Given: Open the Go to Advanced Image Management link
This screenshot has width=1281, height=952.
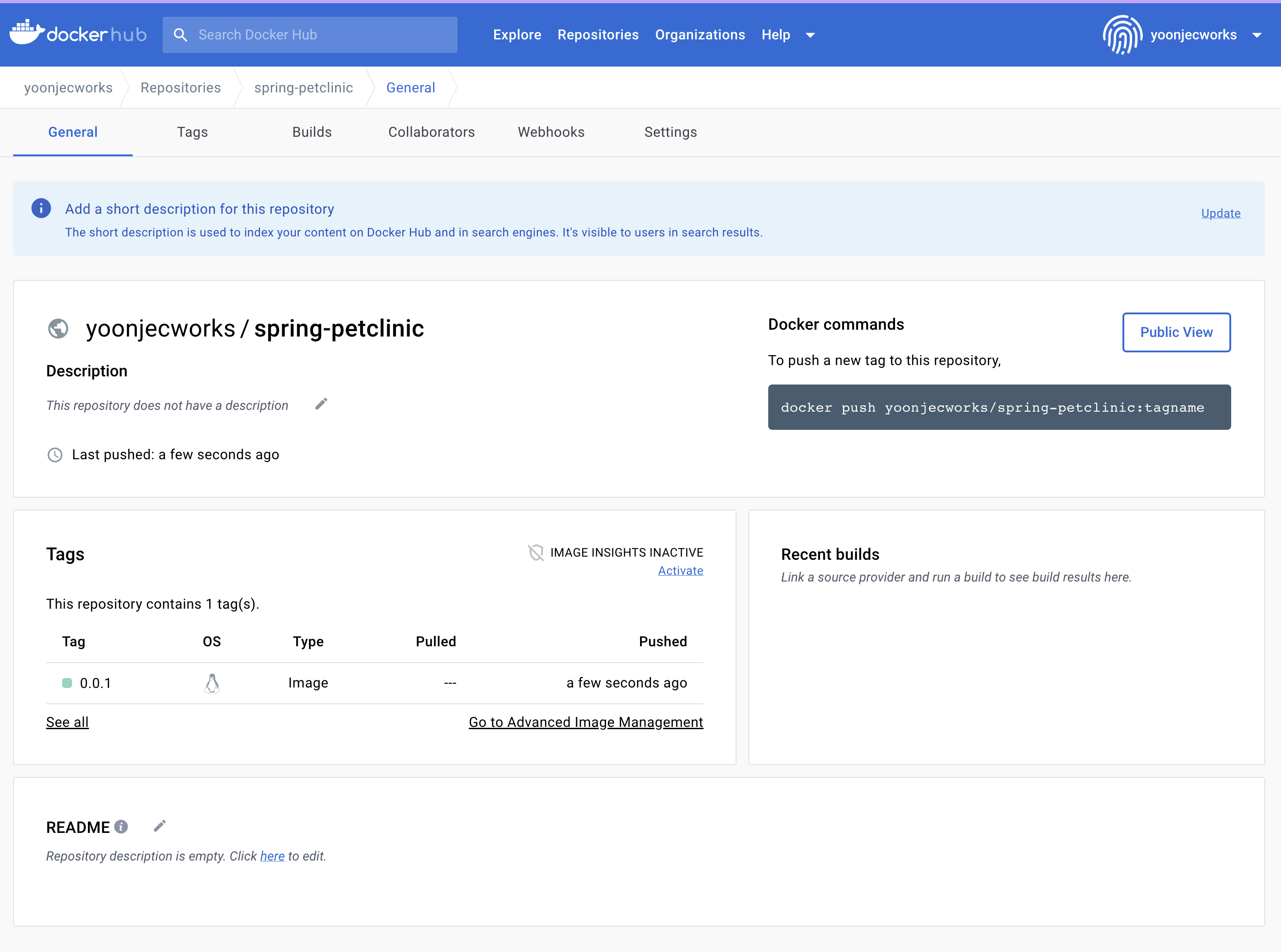Looking at the screenshot, I should click(586, 722).
